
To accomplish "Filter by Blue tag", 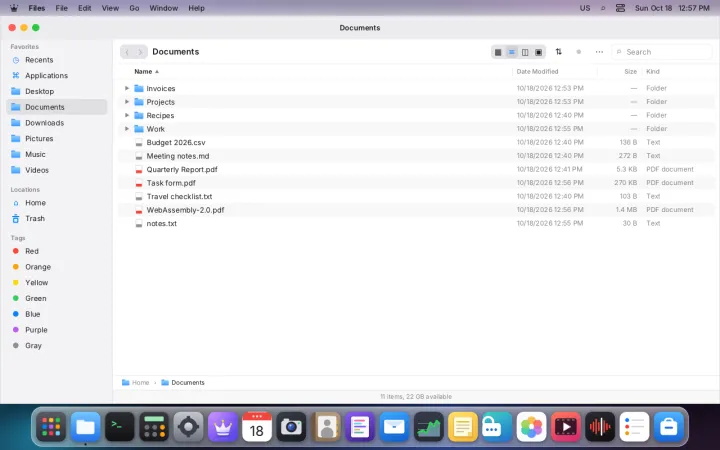I will [x=56, y=314].
